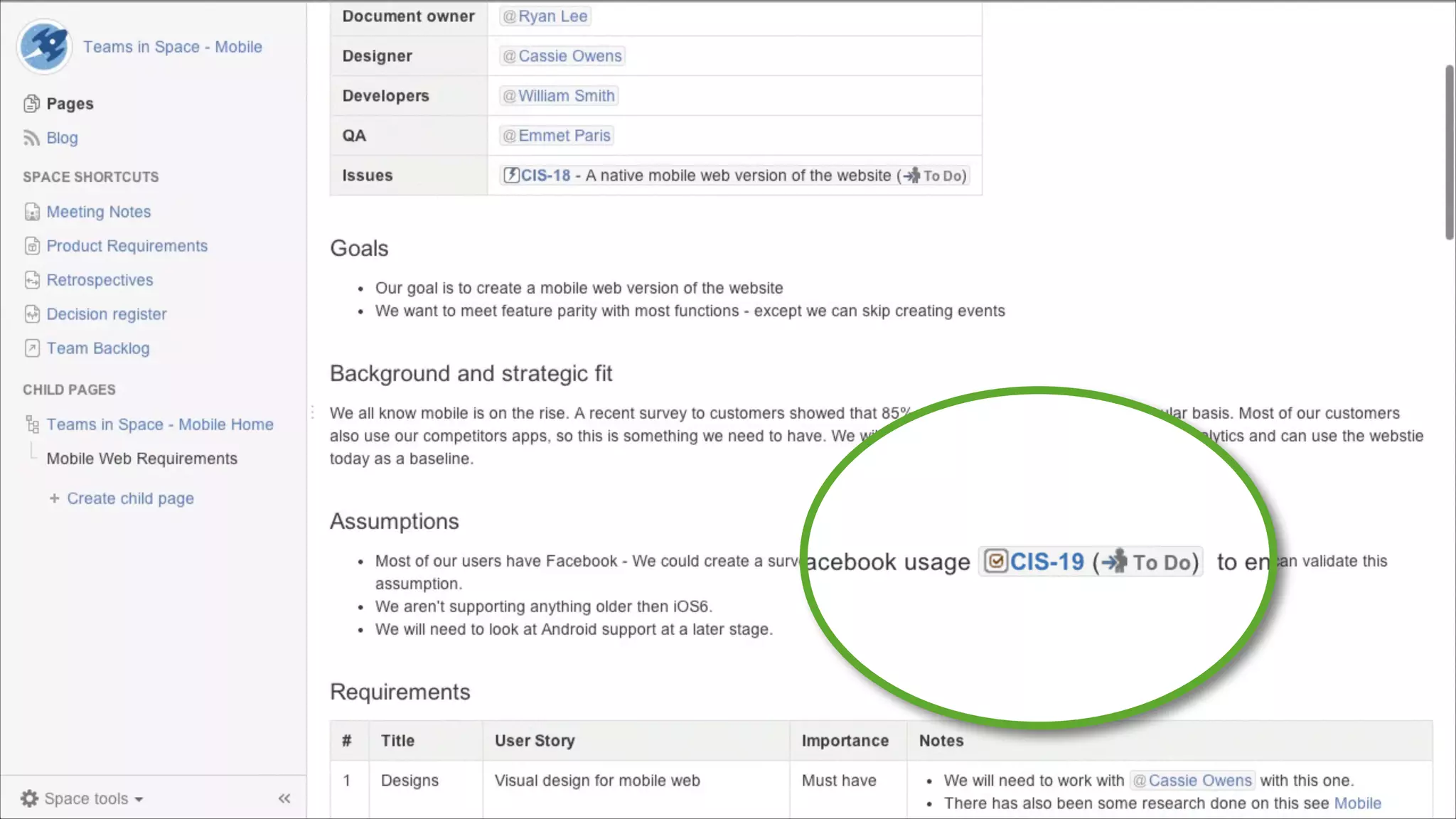Click the Create child page link
The width and height of the screenshot is (1456, 819).
129,498
